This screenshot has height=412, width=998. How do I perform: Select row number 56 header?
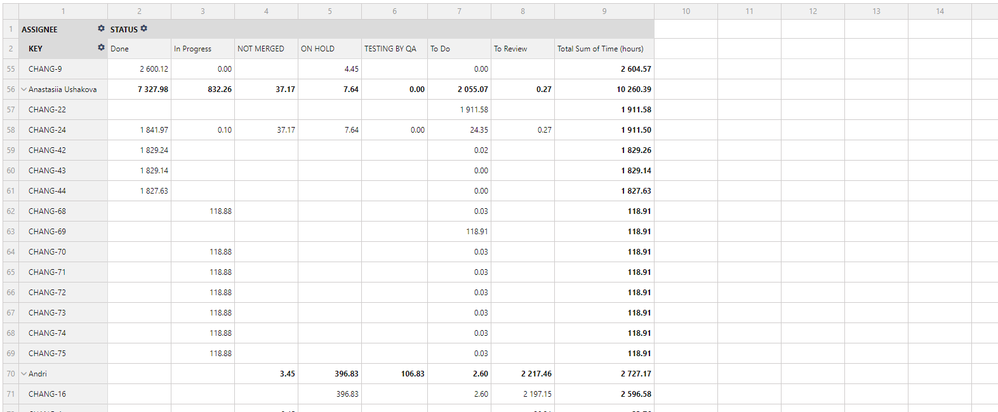pos(10,90)
